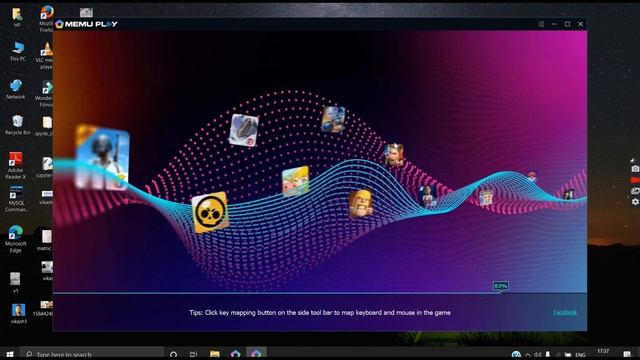Click the MEmu Play logo in title bar
Viewport: 640px width, 360px height.
tap(87, 24)
